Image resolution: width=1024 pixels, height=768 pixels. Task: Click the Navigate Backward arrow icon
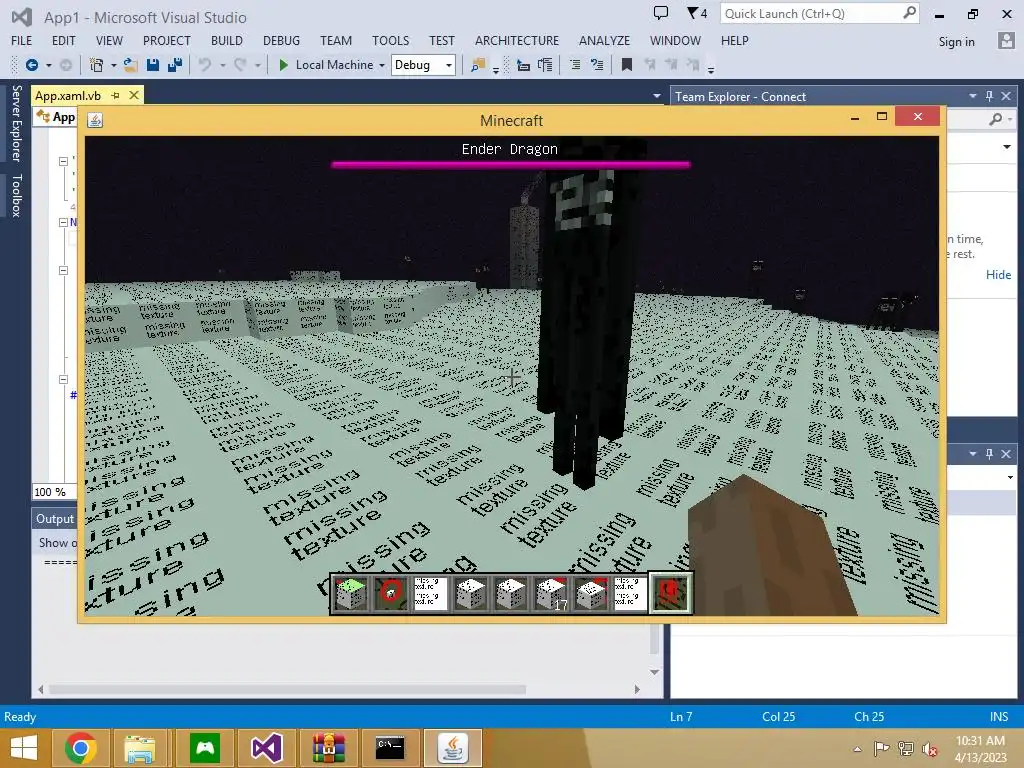tap(31, 65)
